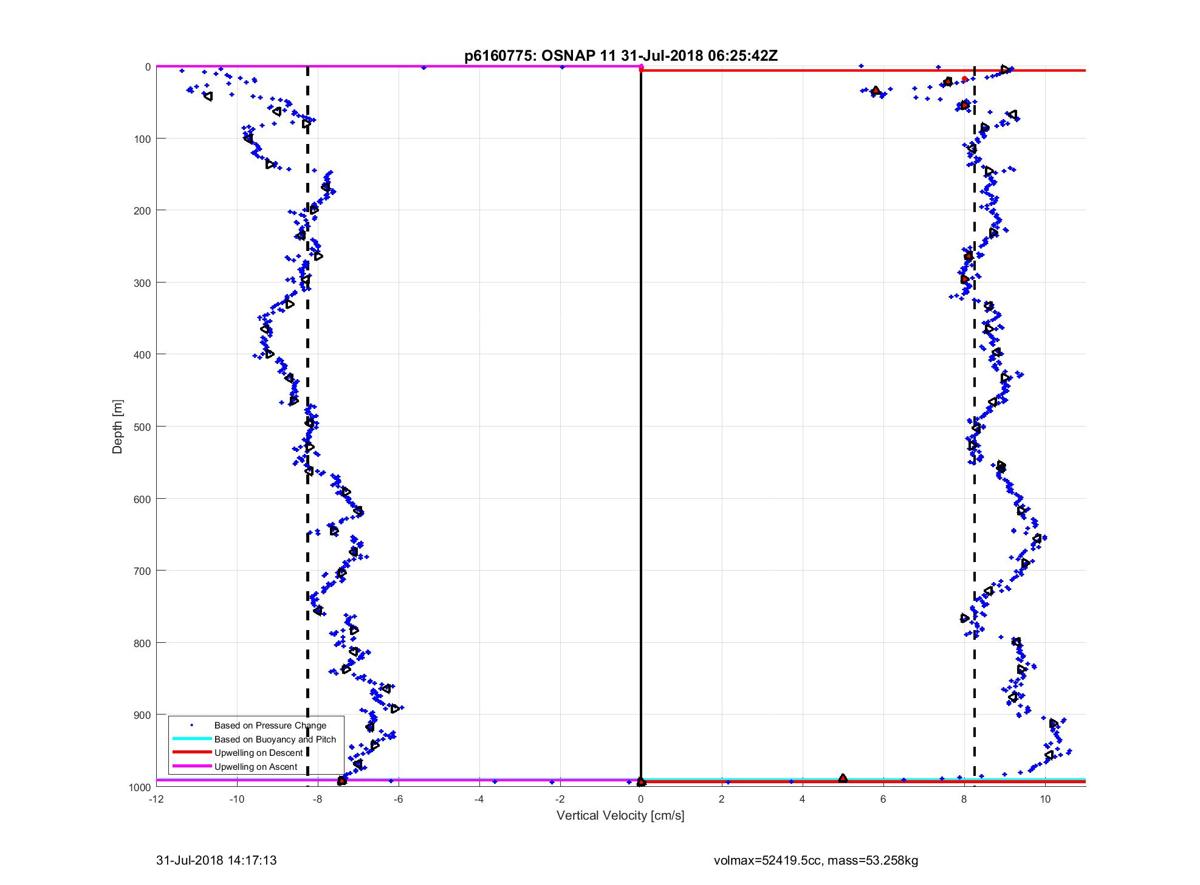Screen dimensions: 1200x885
Task: Click the red line sample in legend
Action: (191, 752)
